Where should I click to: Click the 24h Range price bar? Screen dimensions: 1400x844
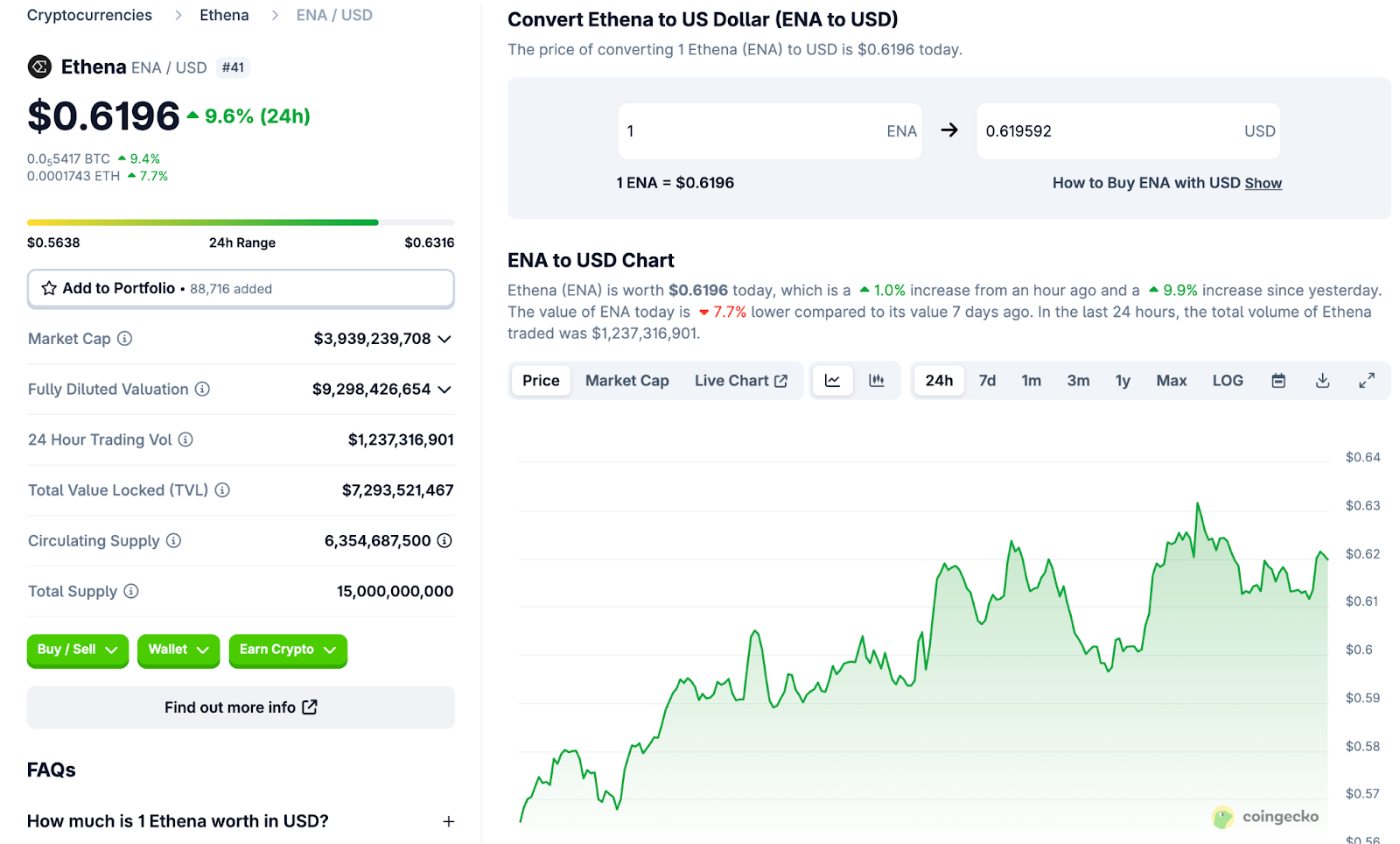pyautogui.click(x=241, y=222)
